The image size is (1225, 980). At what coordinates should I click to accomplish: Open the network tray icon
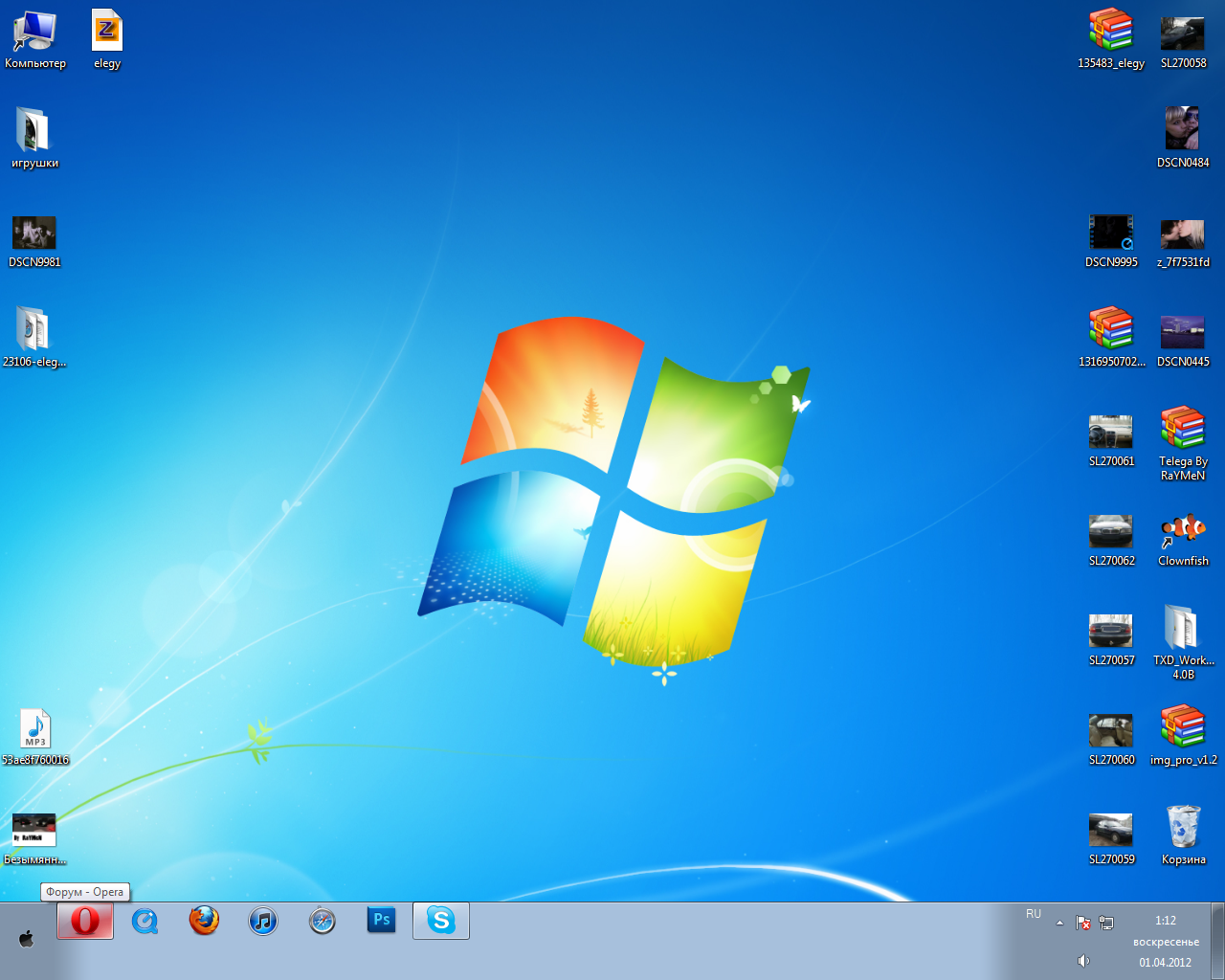[x=1106, y=923]
